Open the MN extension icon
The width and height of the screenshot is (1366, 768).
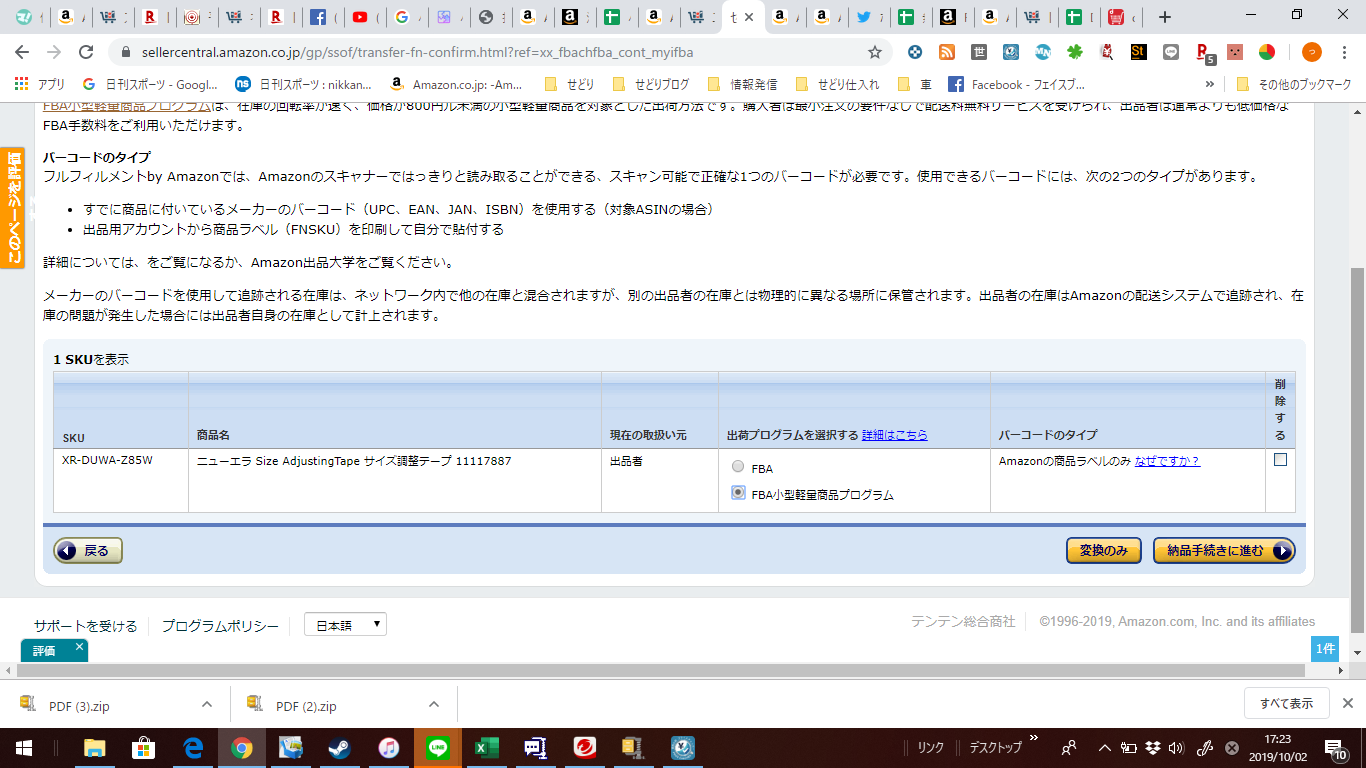(1042, 52)
